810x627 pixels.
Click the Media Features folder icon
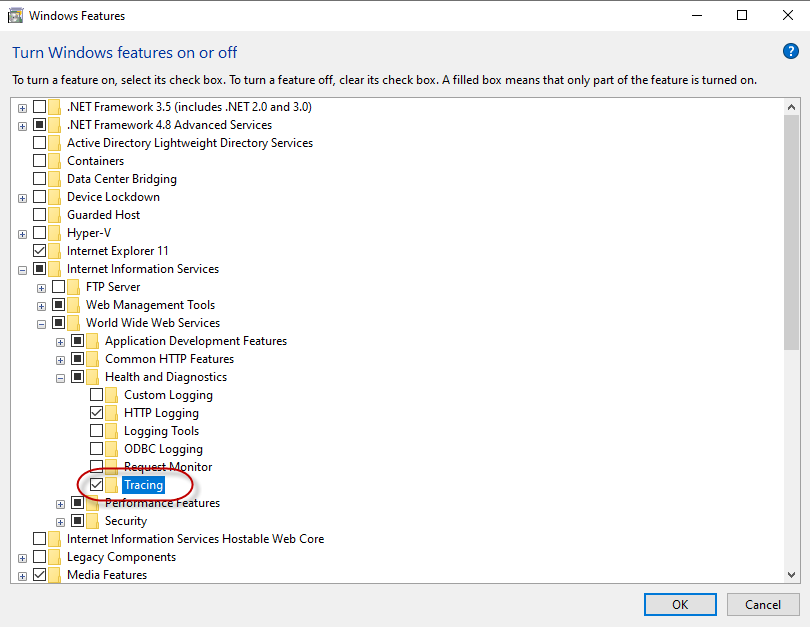click(55, 575)
